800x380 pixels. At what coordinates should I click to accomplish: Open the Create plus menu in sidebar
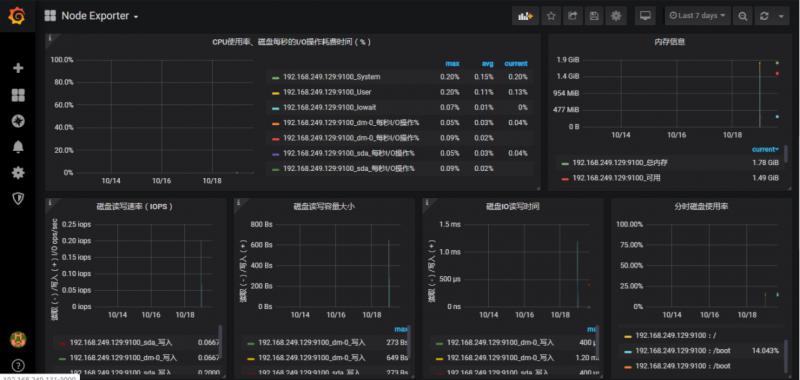point(18,68)
